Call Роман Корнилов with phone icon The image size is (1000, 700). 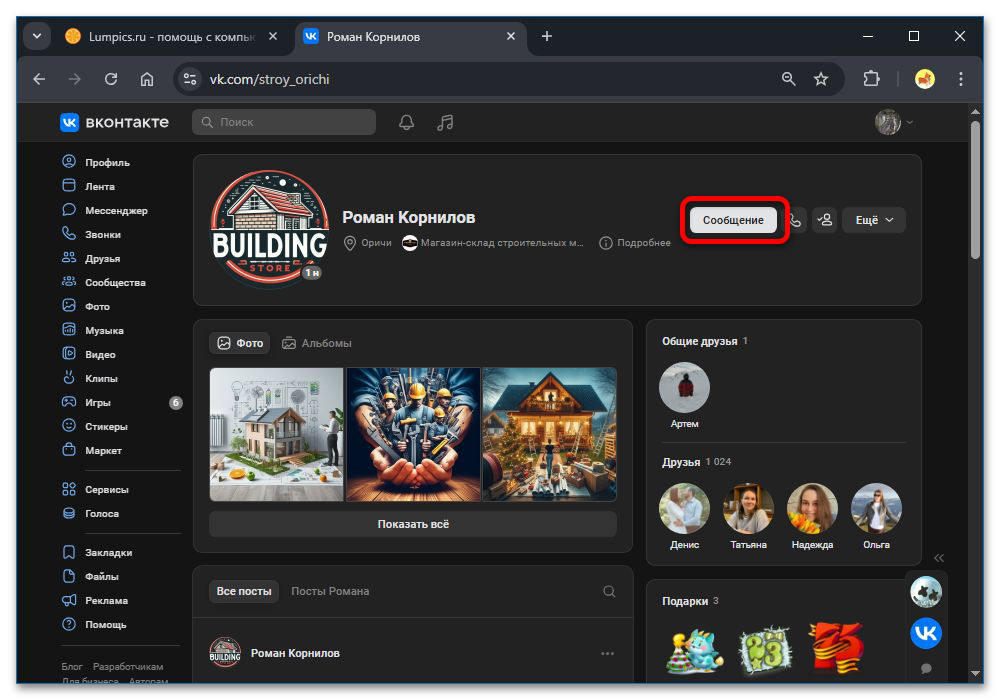coord(795,220)
